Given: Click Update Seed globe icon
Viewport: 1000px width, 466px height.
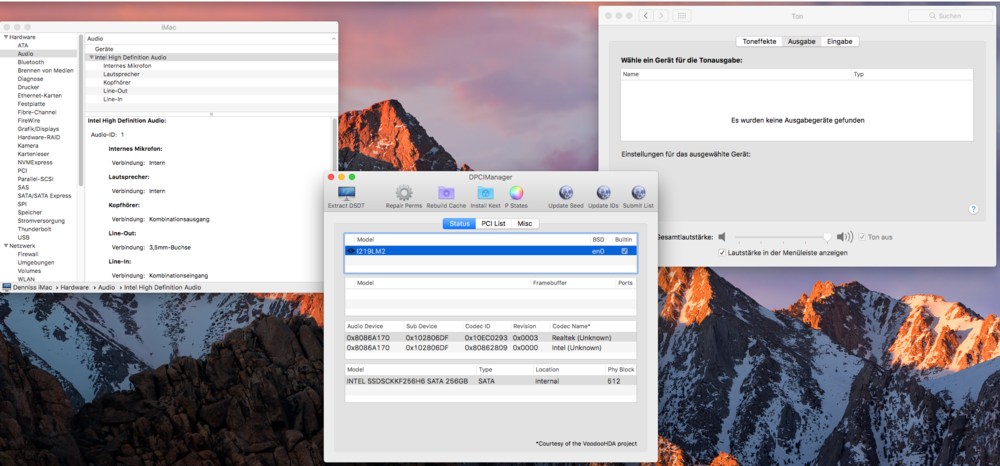Looking at the screenshot, I should tap(566, 193).
